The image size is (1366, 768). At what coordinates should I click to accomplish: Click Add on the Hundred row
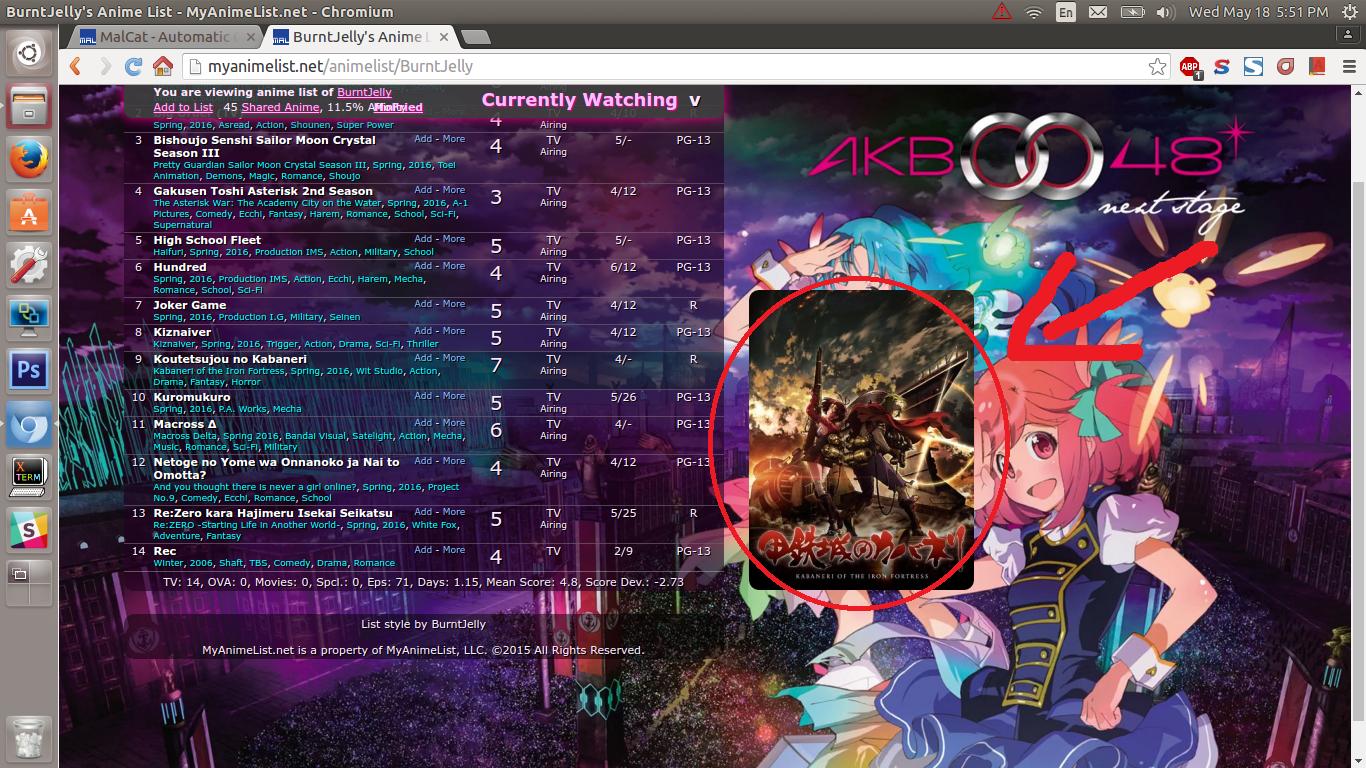[423, 266]
